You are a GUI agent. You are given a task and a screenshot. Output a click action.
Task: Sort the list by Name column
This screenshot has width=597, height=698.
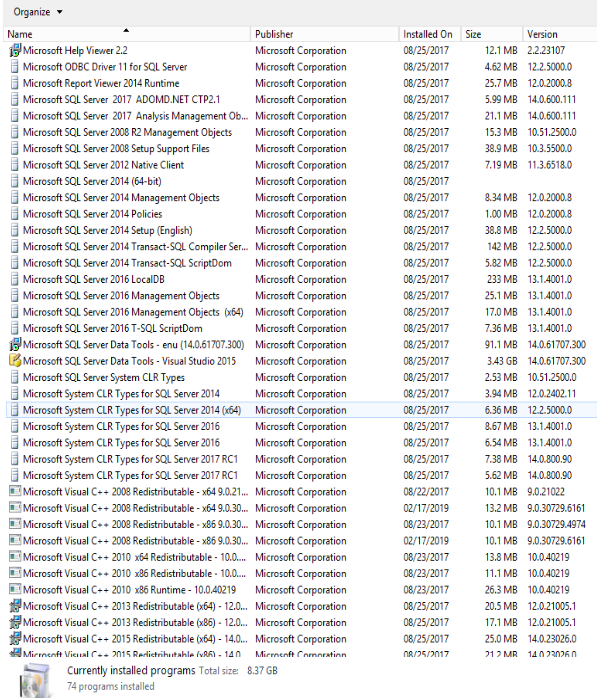pos(127,34)
